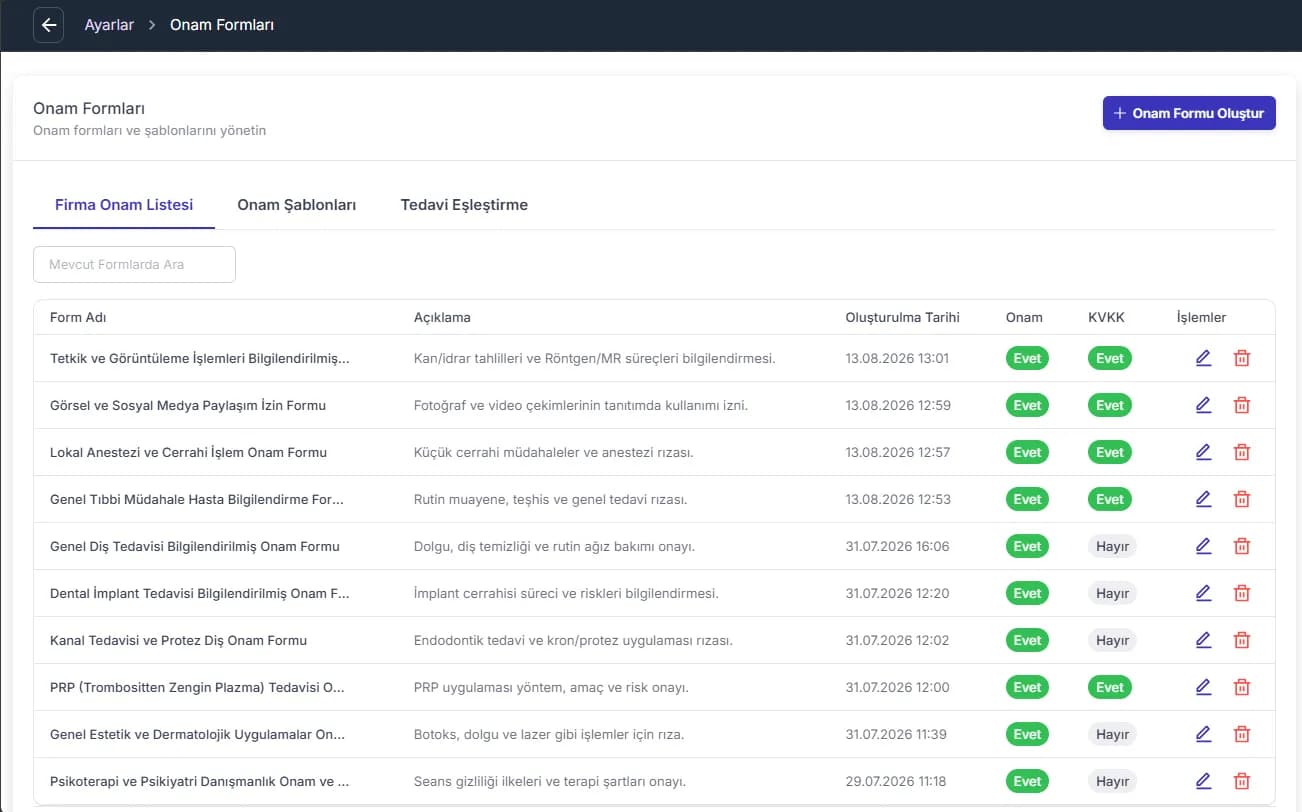Edit the Kanal Tedavisi ve Protez form
Viewport: 1302px width, 812px height.
tap(1203, 640)
